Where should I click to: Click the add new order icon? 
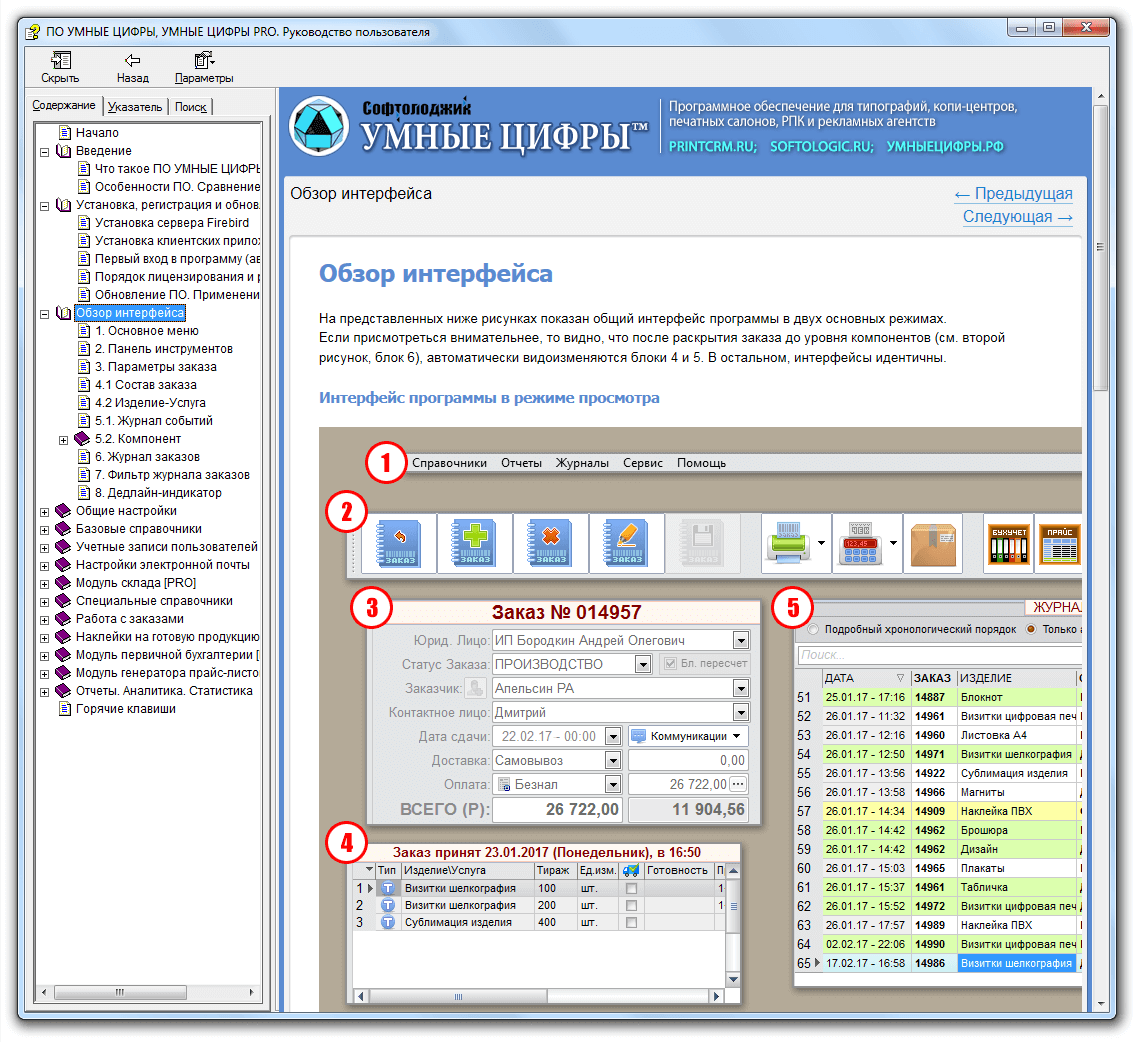coord(475,543)
